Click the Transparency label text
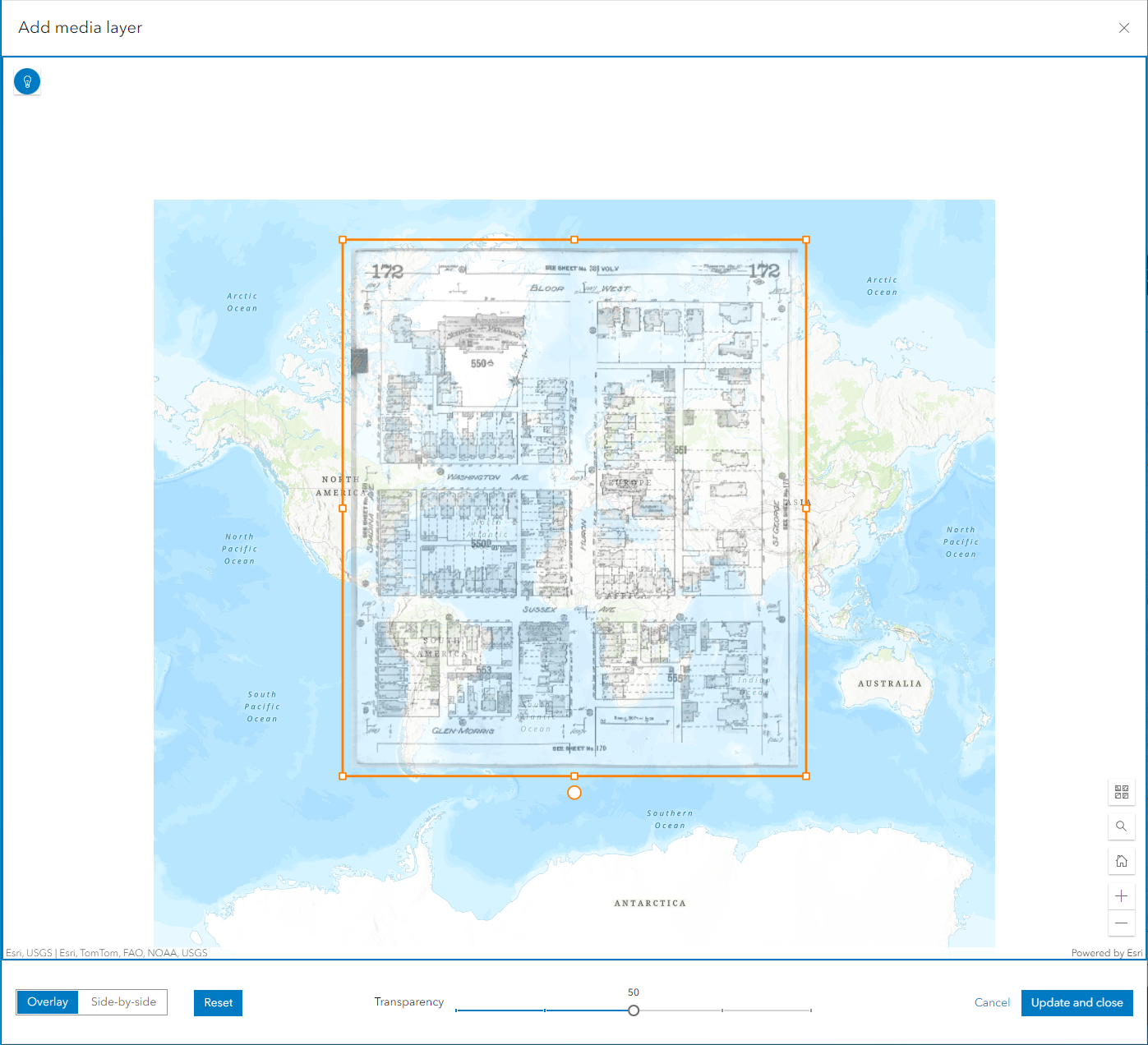Viewport: 1148px width, 1045px height. click(409, 1002)
